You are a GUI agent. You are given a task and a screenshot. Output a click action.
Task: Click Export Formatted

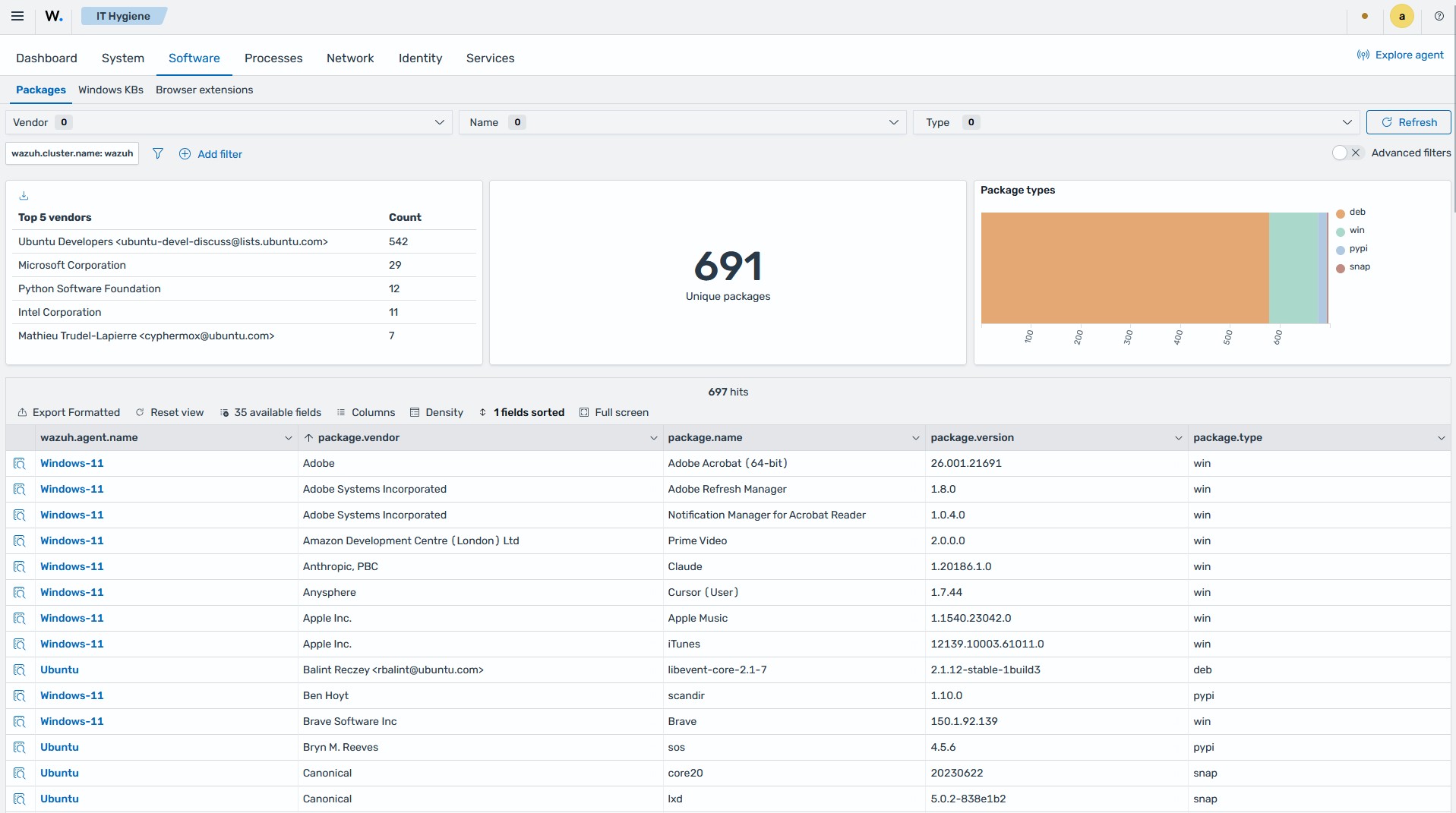(x=68, y=412)
